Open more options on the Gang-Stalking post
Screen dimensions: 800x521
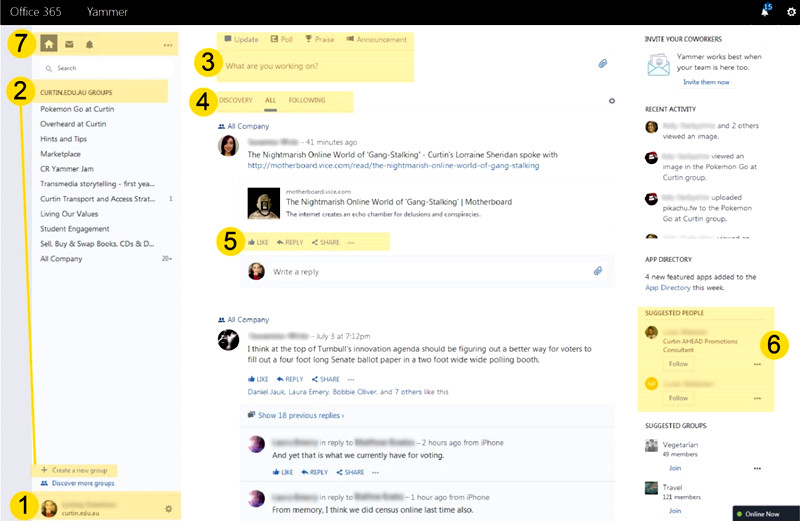(351, 243)
